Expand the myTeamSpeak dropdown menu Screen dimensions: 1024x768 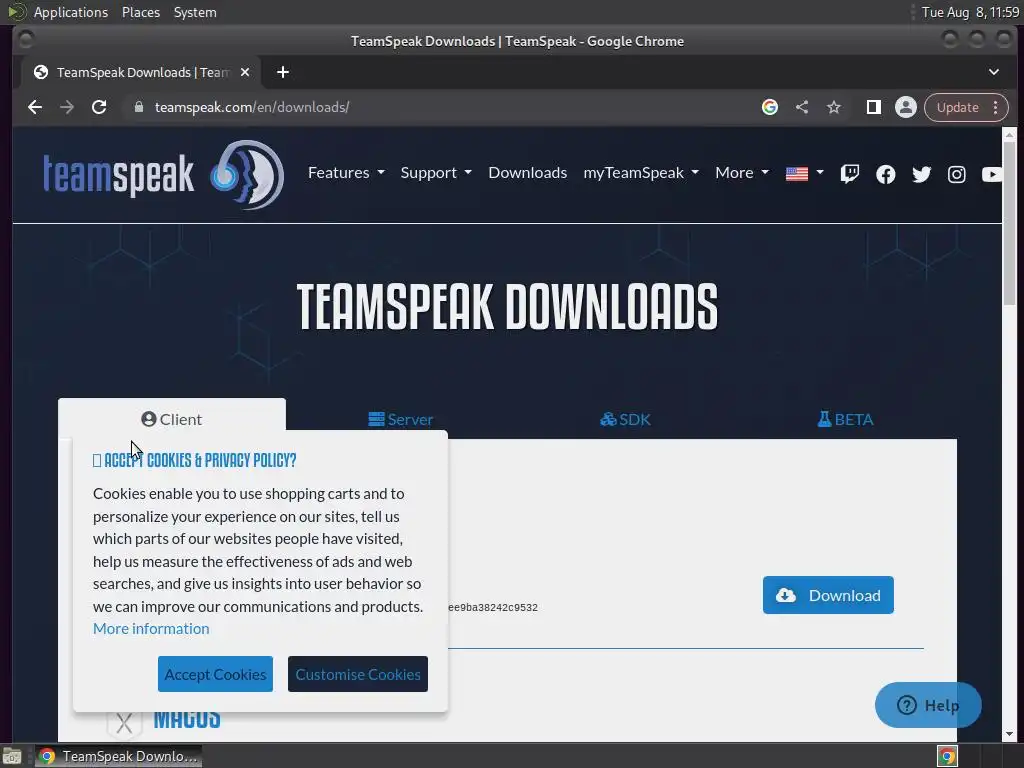(x=641, y=173)
